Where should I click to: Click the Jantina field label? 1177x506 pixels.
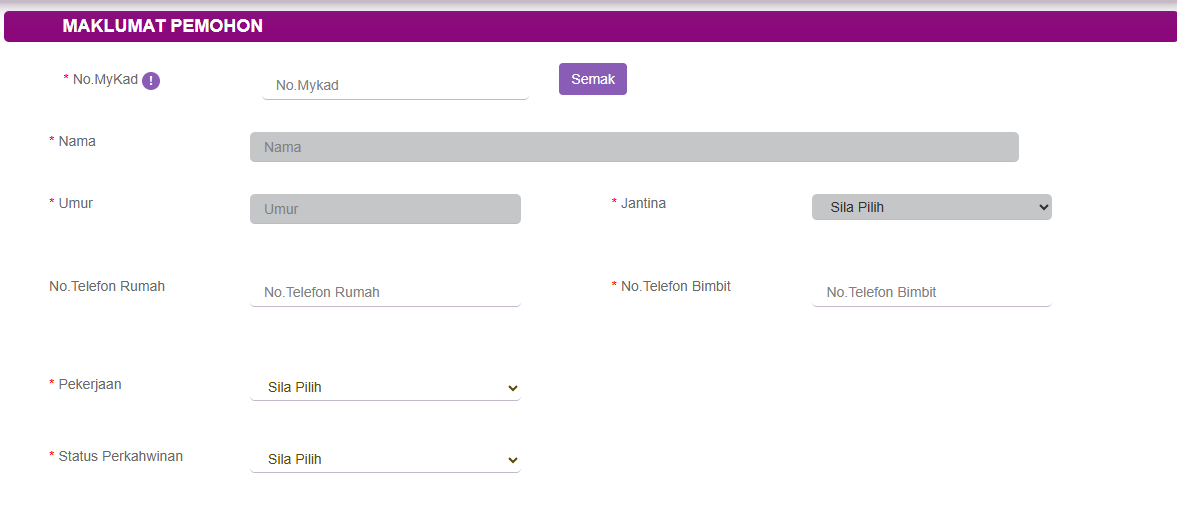tap(643, 203)
